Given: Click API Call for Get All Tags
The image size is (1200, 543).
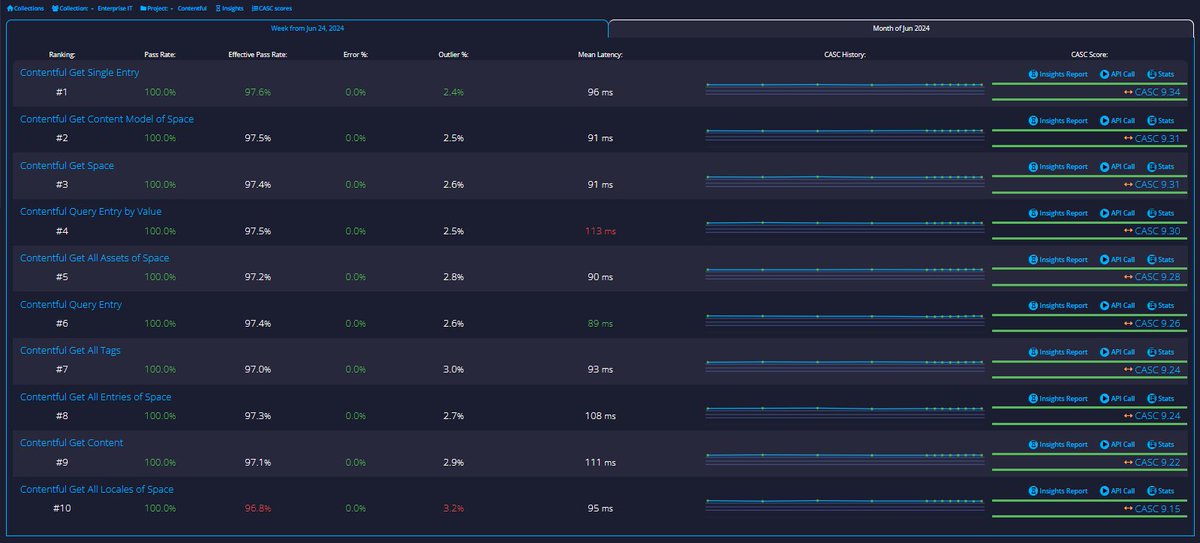Looking at the screenshot, I should (x=1117, y=352).
